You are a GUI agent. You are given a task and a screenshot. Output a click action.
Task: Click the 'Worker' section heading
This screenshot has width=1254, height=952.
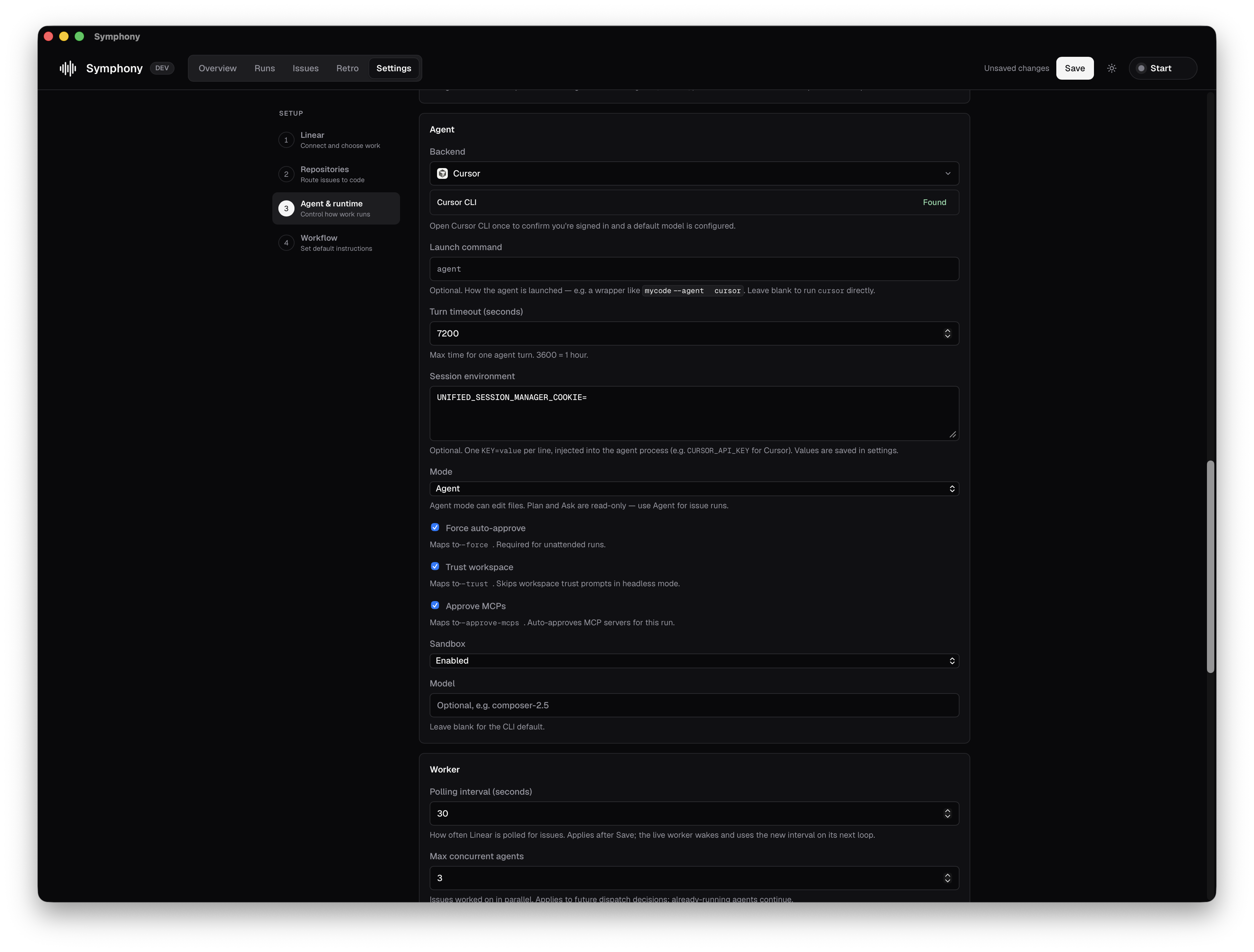444,769
